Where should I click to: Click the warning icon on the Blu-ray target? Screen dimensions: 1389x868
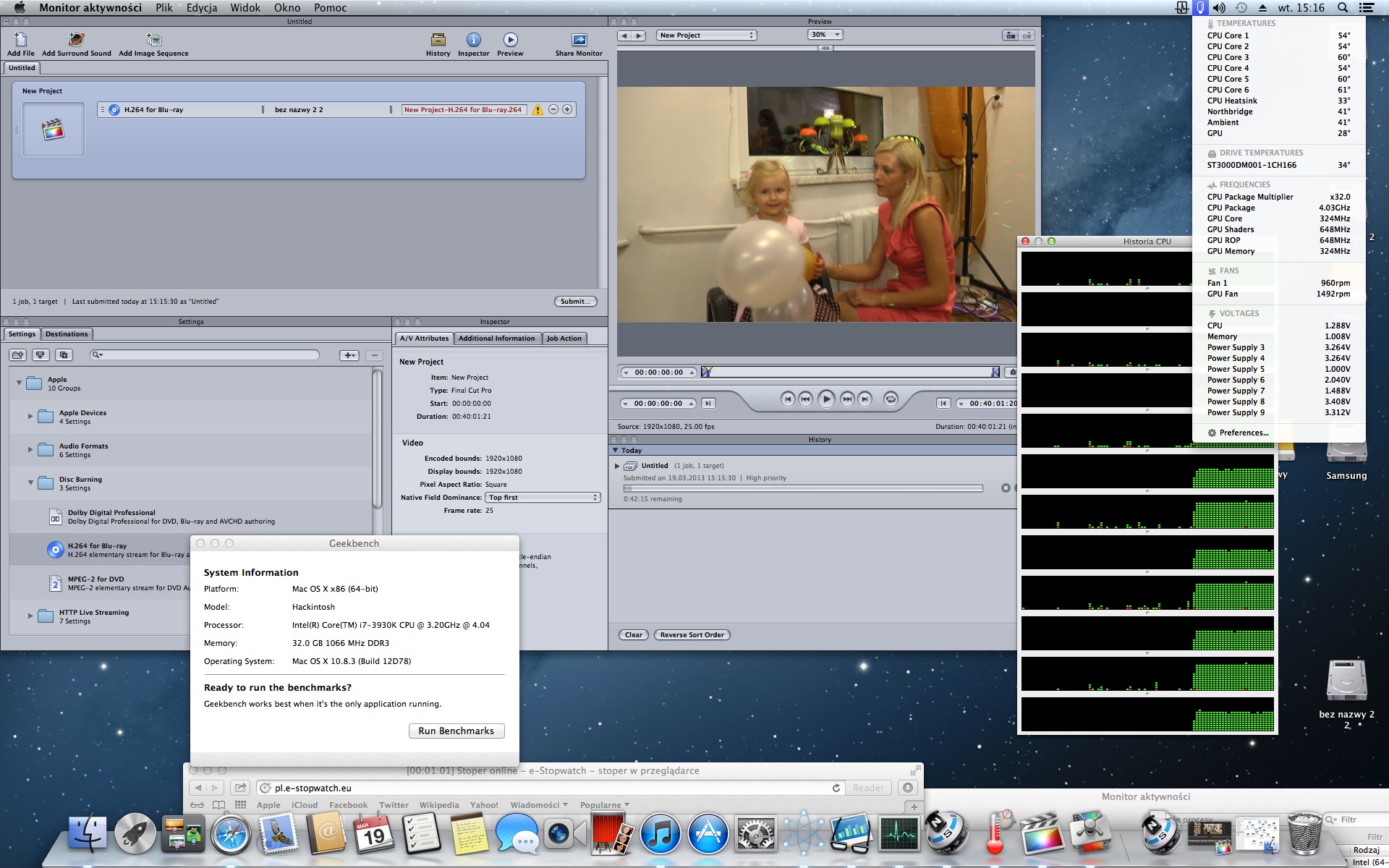click(x=538, y=110)
